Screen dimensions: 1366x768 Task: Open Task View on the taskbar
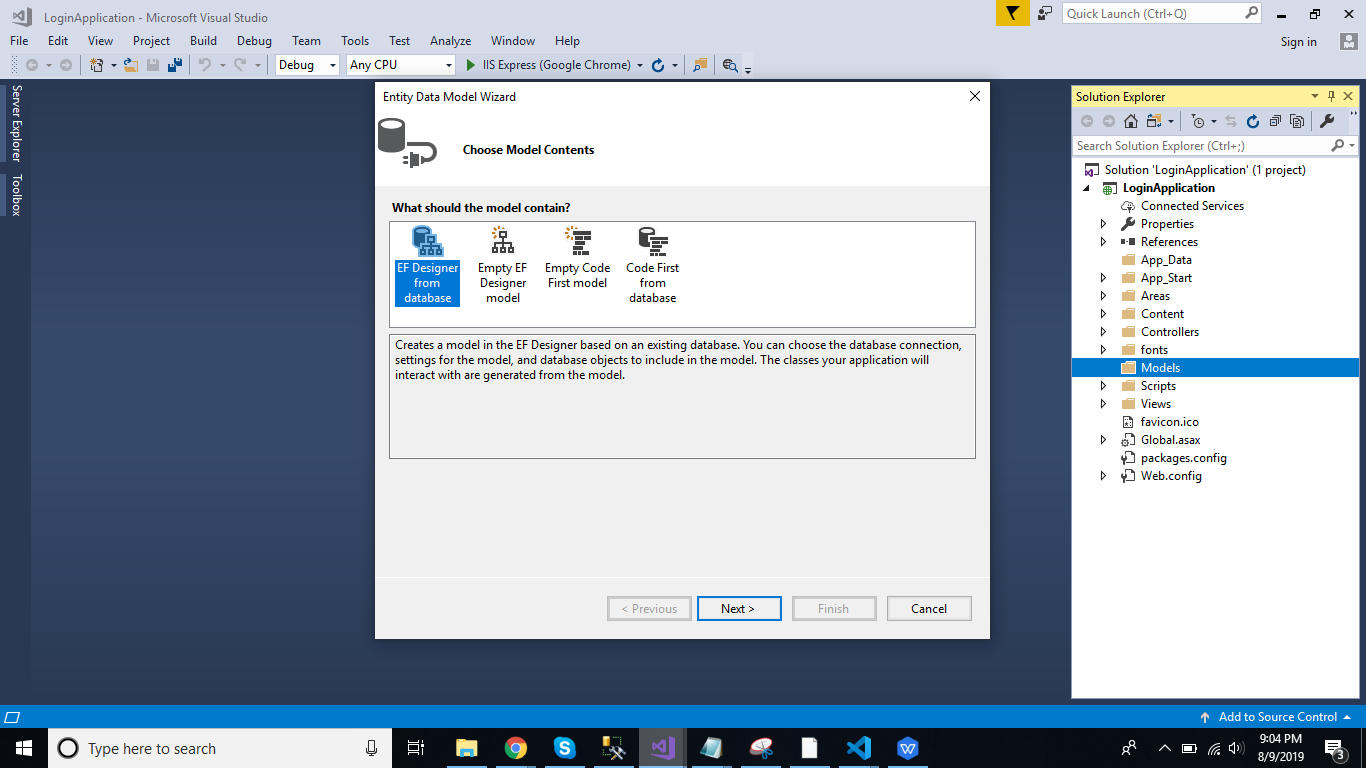pyautogui.click(x=417, y=748)
